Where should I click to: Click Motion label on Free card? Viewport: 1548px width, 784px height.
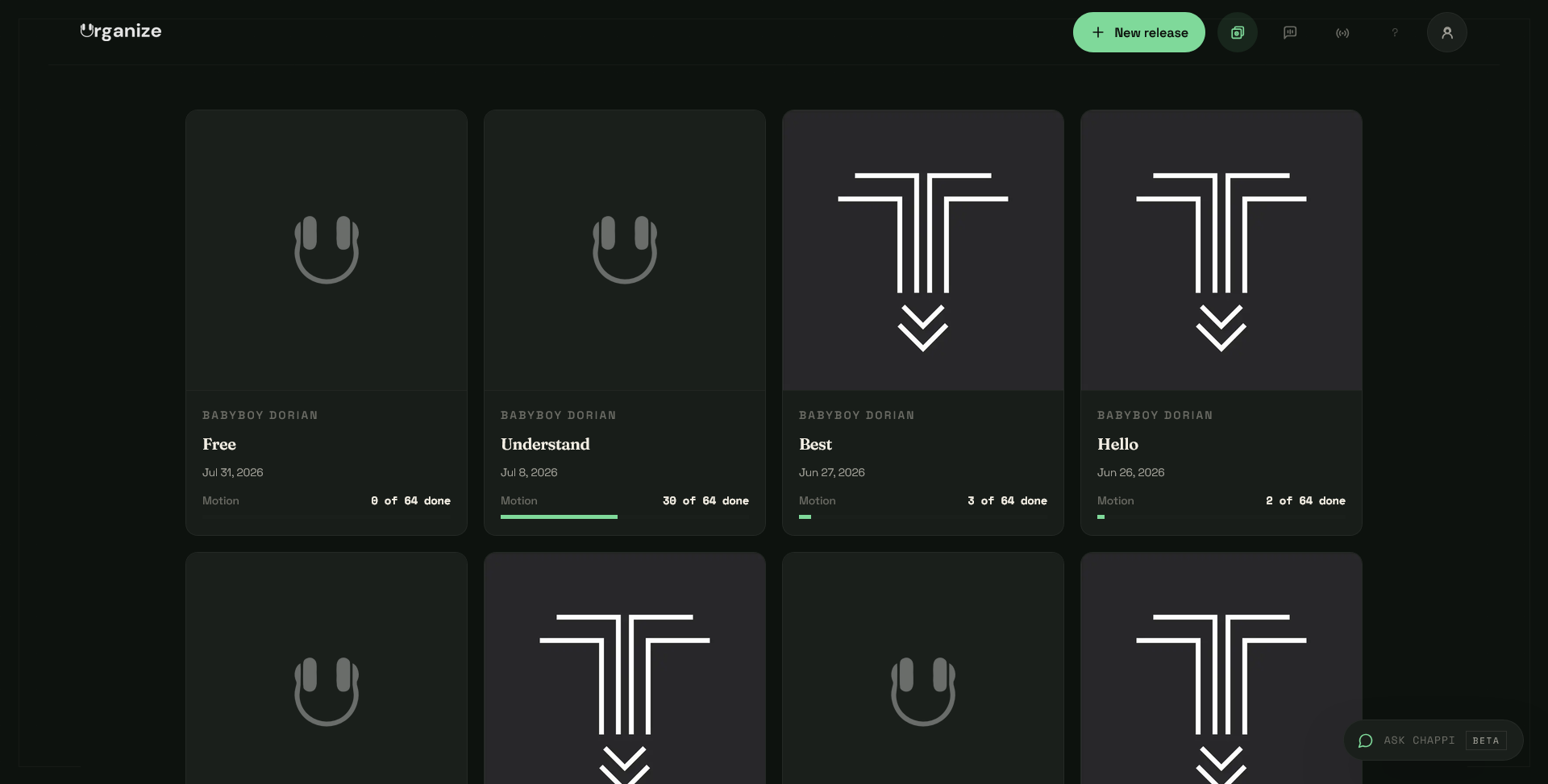tap(221, 500)
